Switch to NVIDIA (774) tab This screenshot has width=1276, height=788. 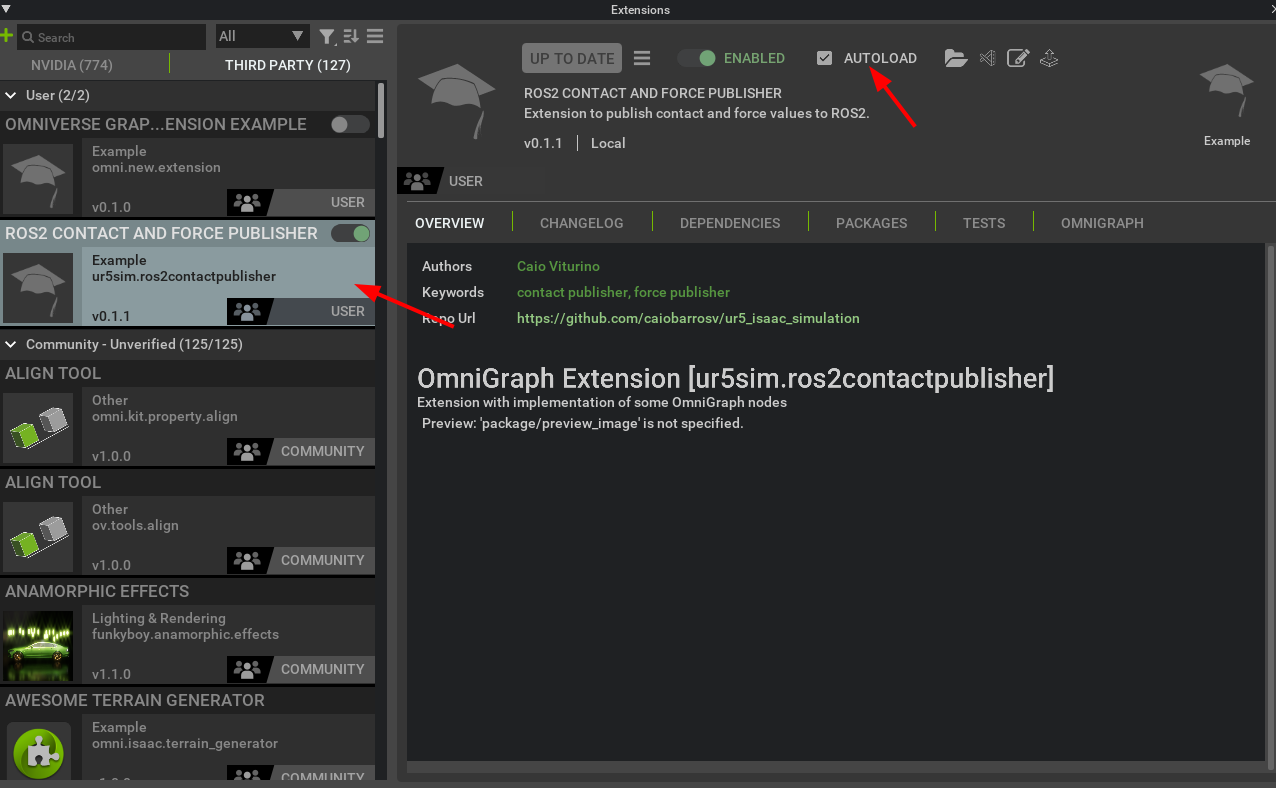point(72,65)
